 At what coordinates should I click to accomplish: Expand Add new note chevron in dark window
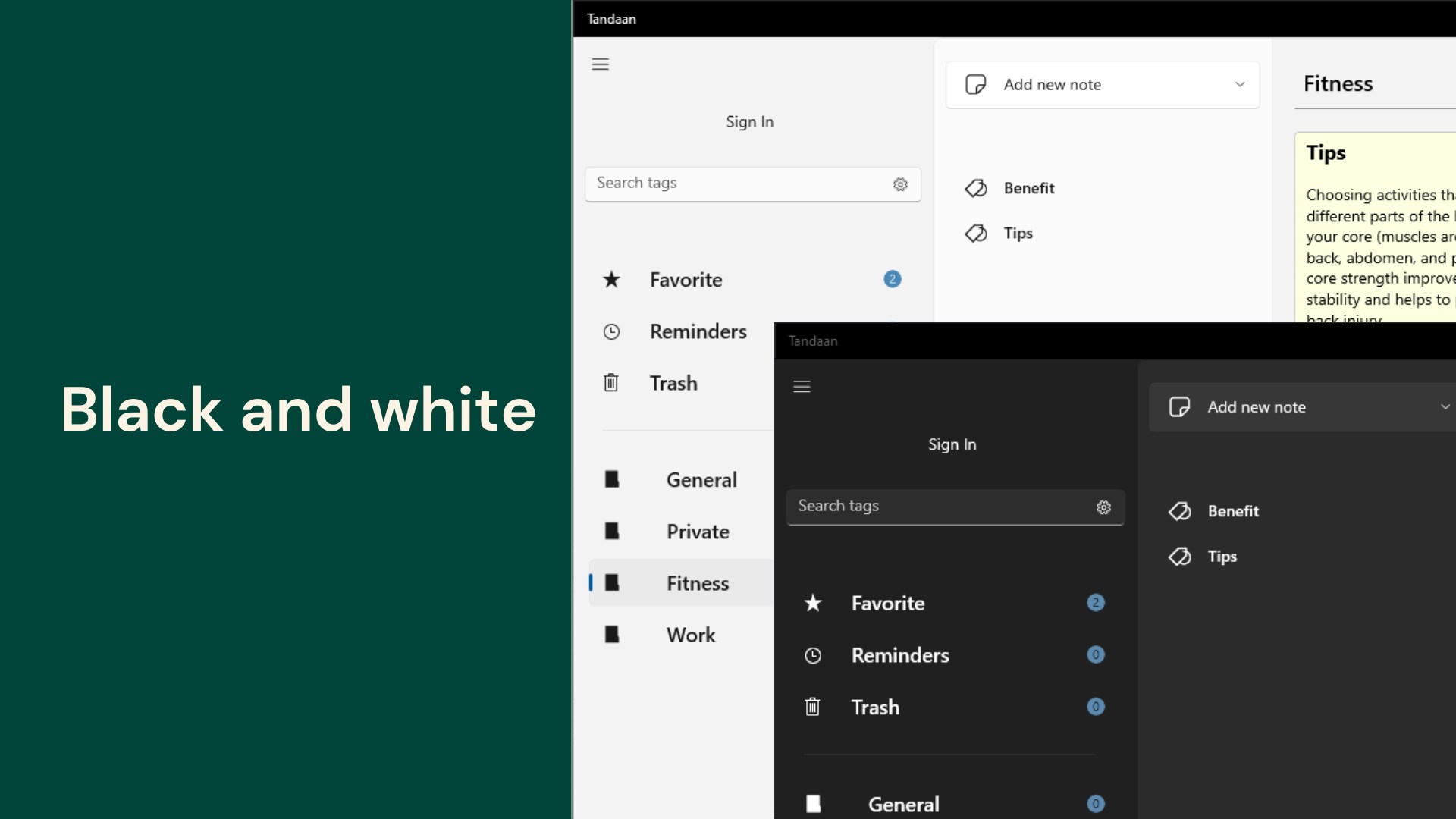1445,407
